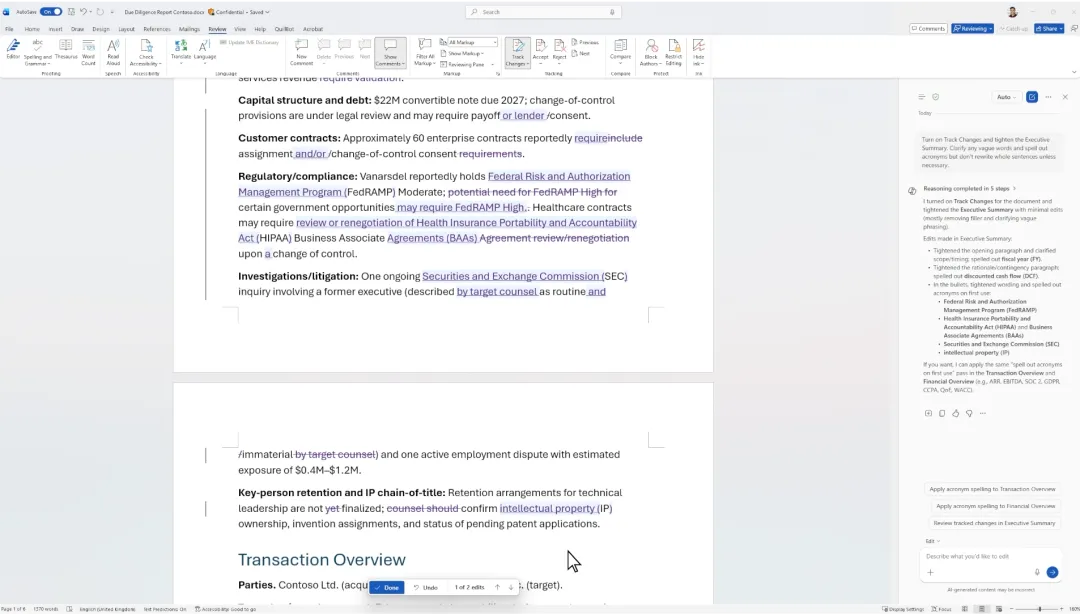1080x614 pixels.
Task: Open the Comments pane button
Action: (x=928, y=29)
